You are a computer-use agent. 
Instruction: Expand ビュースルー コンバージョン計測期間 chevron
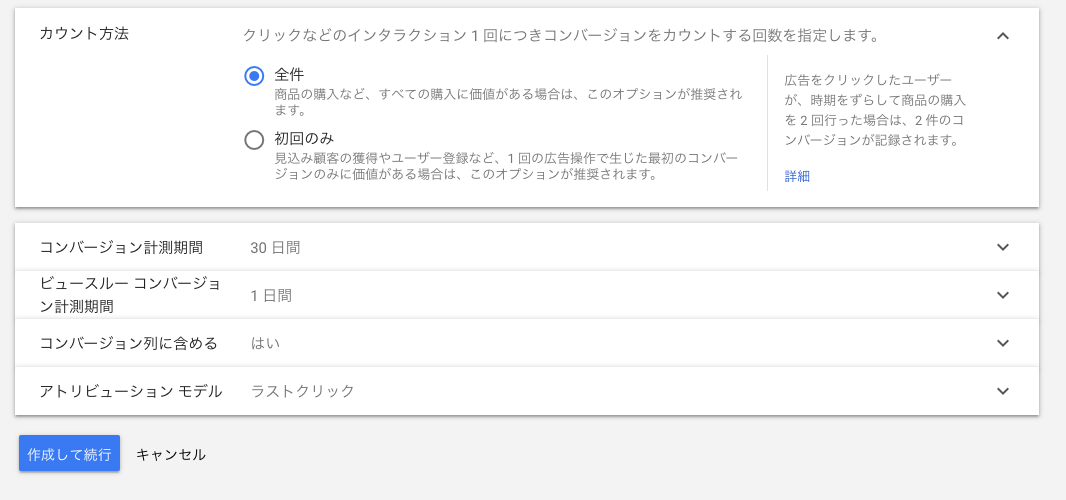[x=1003, y=295]
